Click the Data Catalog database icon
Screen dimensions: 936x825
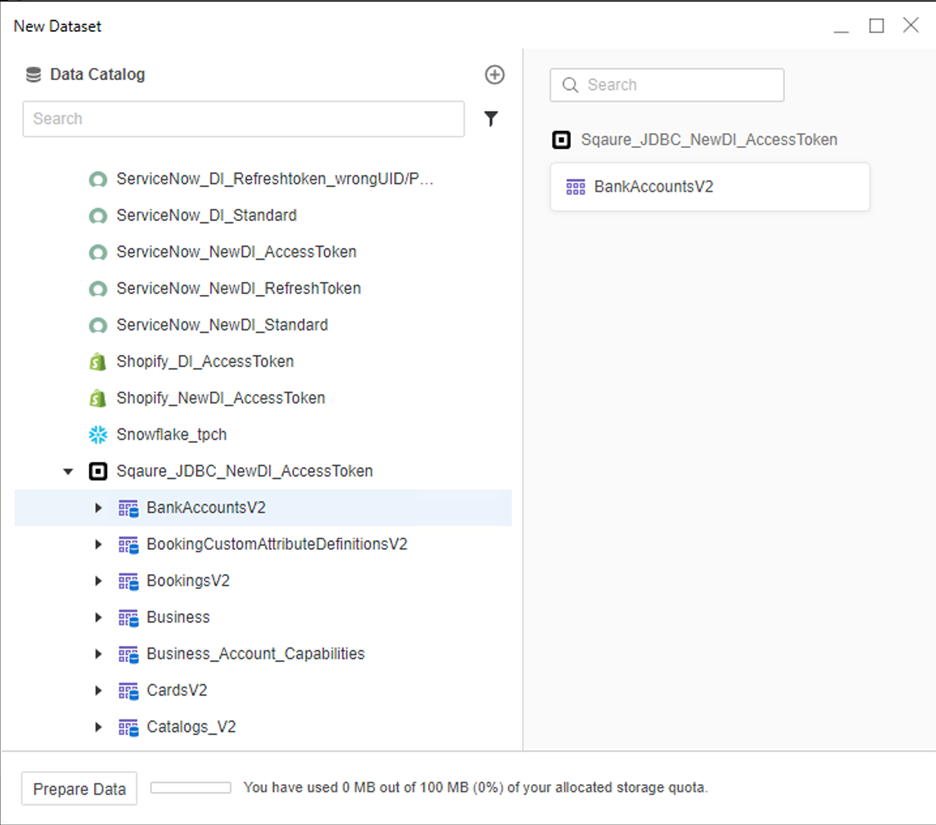pyautogui.click(x=34, y=75)
